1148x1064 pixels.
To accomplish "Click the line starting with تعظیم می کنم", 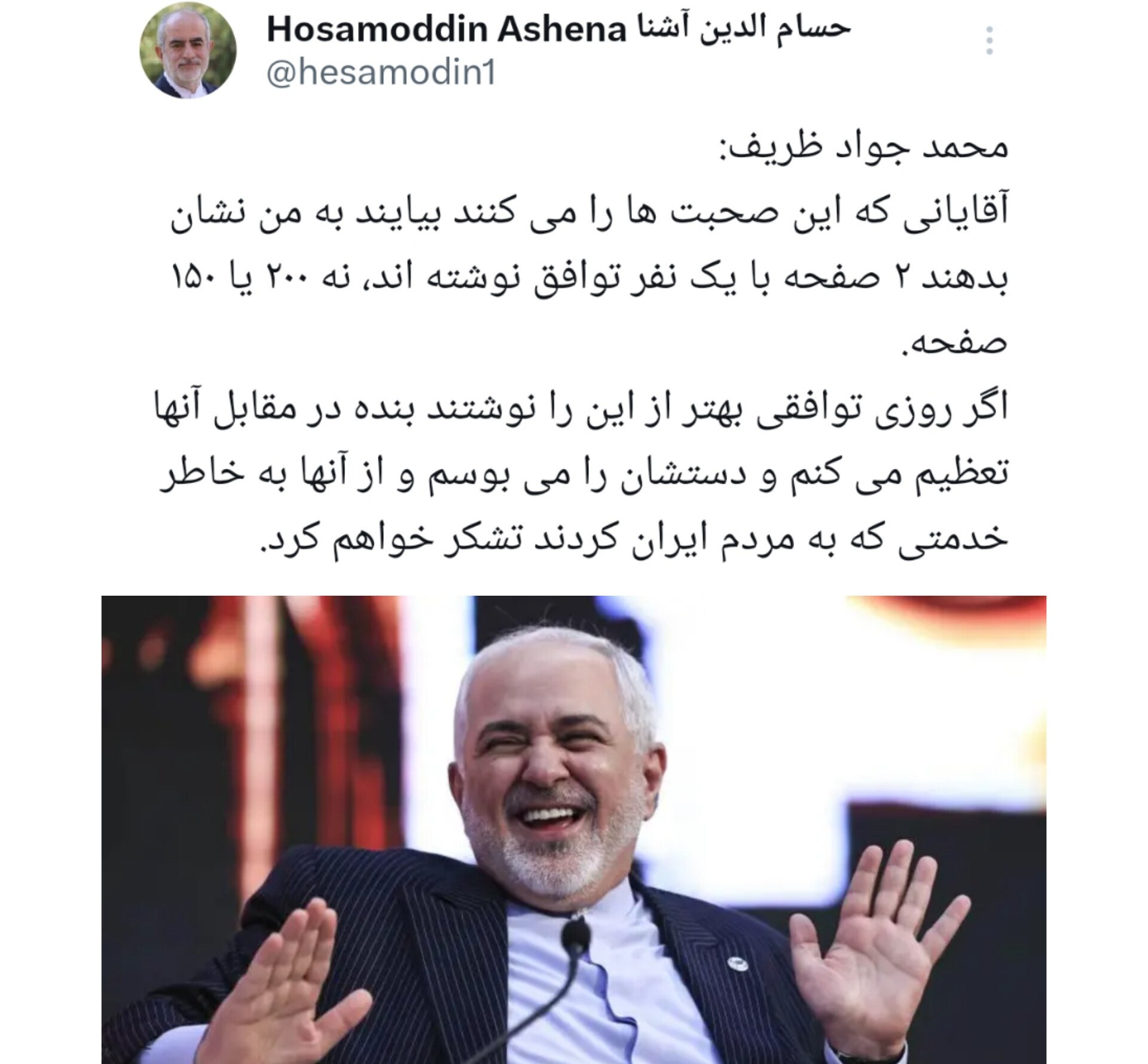I will [x=584, y=474].
